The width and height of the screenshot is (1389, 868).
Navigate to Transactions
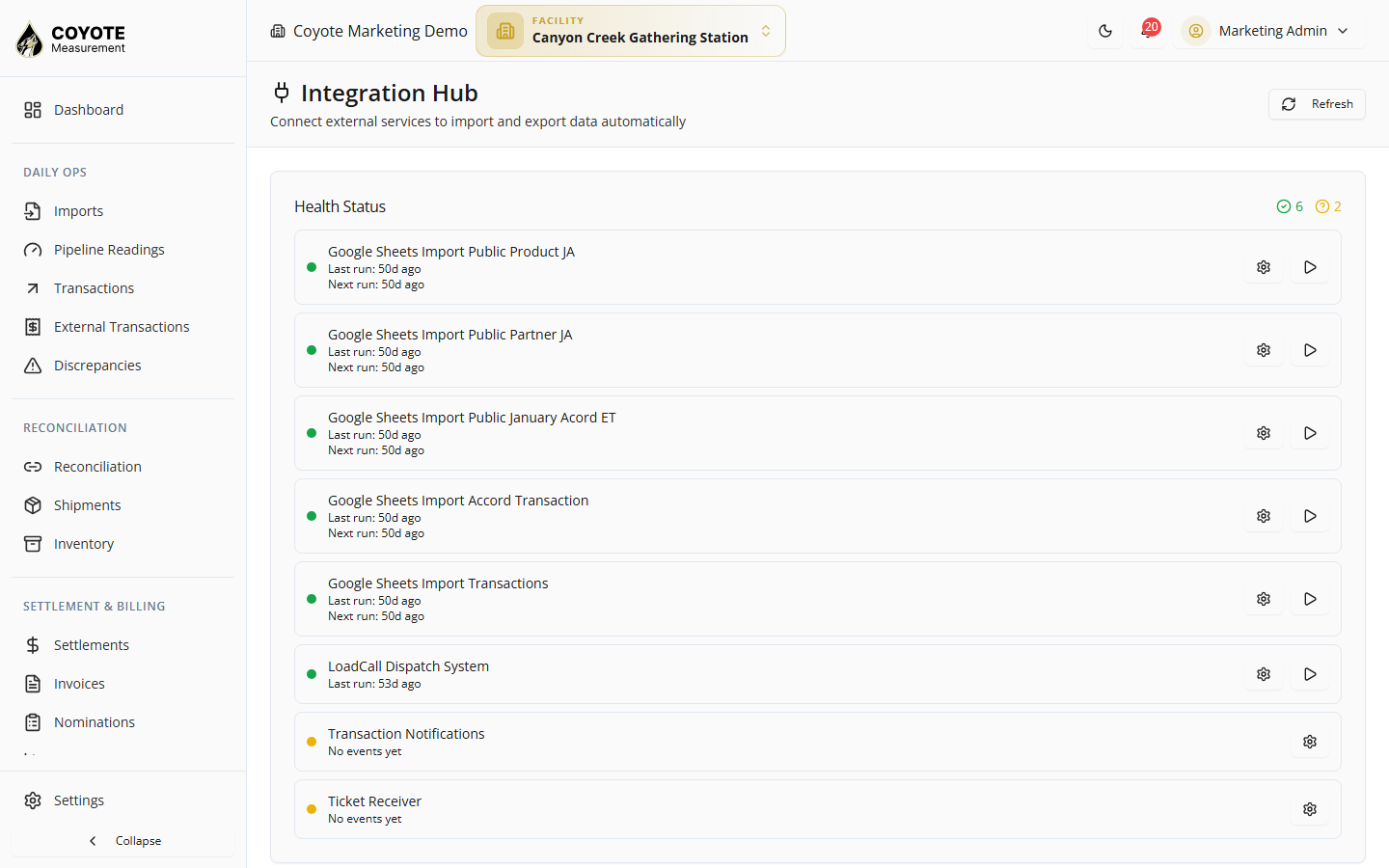point(123,288)
